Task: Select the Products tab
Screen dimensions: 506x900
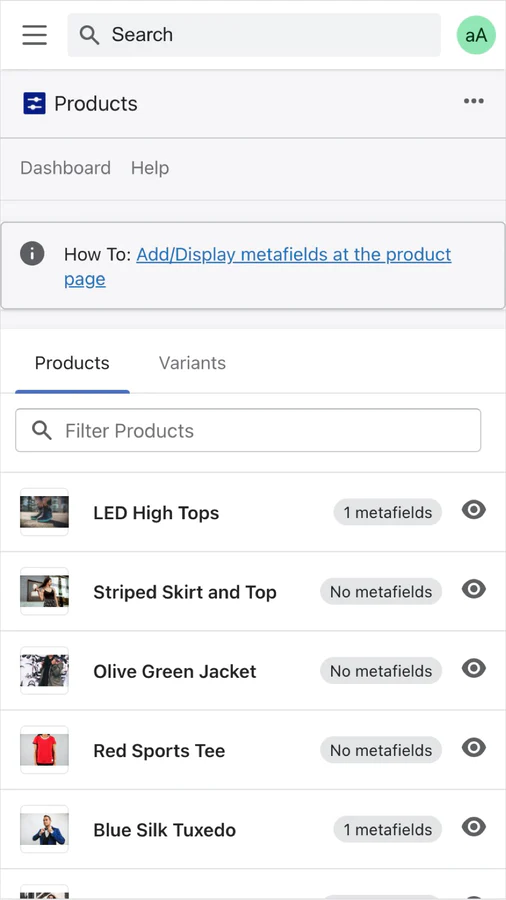Action: coord(72,363)
